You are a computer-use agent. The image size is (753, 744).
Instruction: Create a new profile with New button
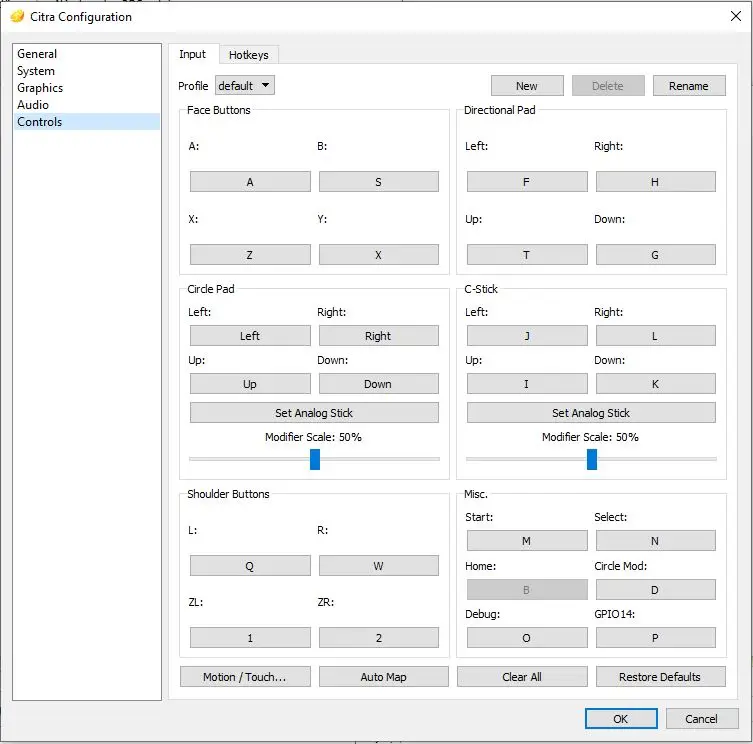pyautogui.click(x=527, y=86)
